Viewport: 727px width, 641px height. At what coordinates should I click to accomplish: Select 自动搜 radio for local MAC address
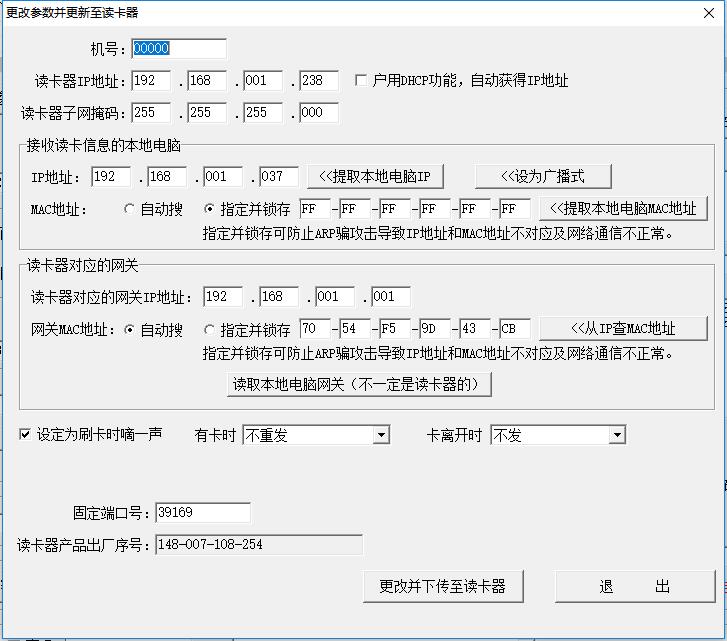[x=129, y=209]
